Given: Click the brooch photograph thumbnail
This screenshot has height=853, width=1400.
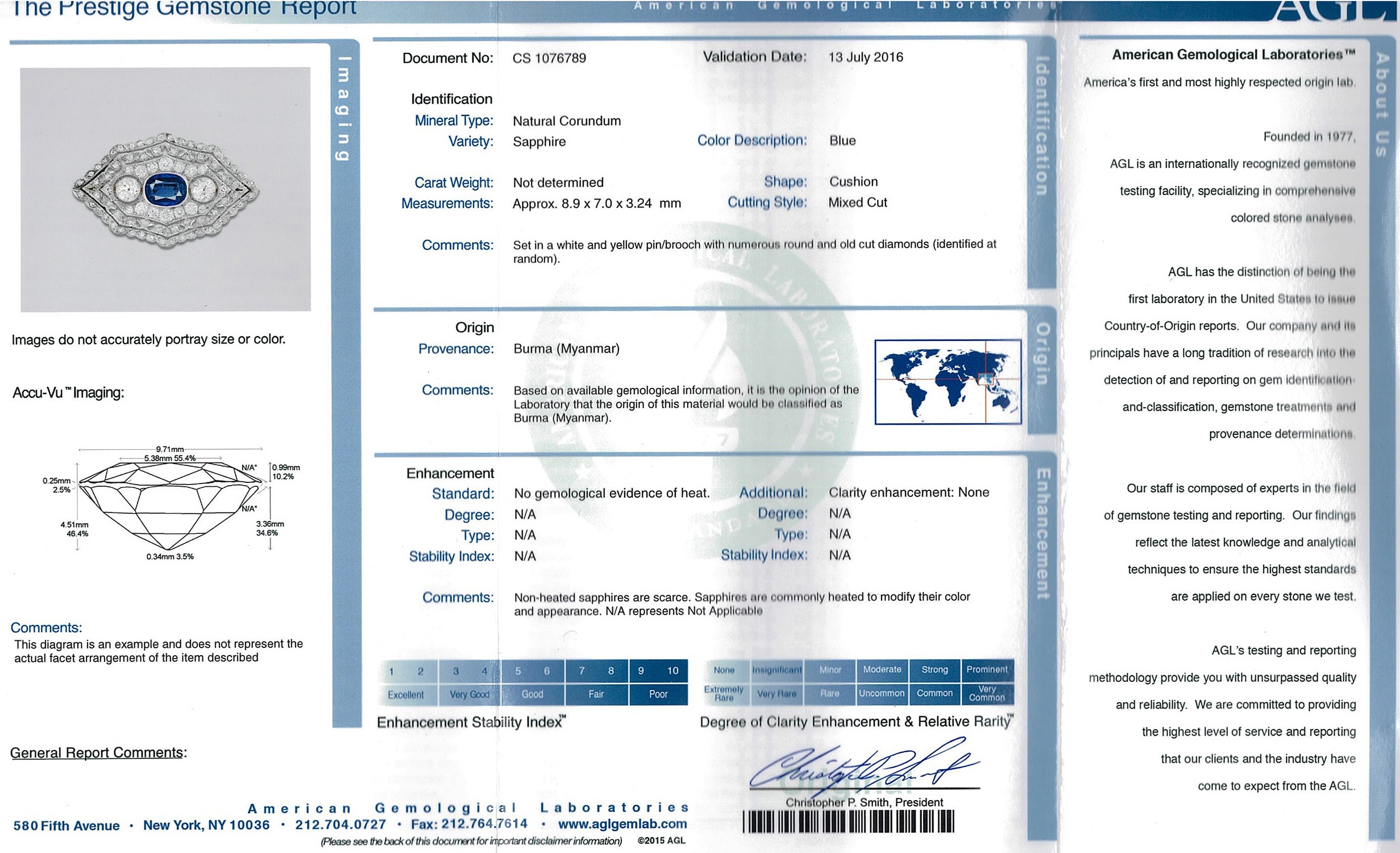Looking at the screenshot, I should click(165, 189).
